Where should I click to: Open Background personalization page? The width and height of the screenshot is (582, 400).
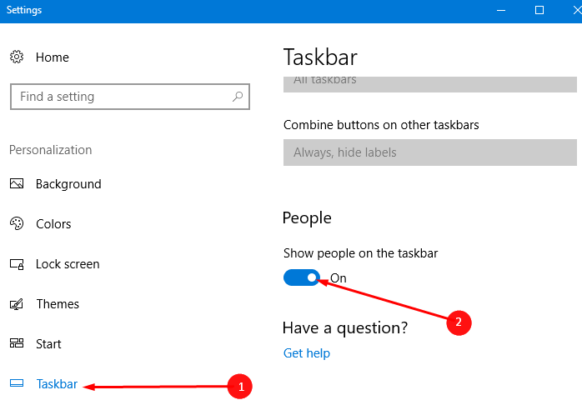[68, 184]
